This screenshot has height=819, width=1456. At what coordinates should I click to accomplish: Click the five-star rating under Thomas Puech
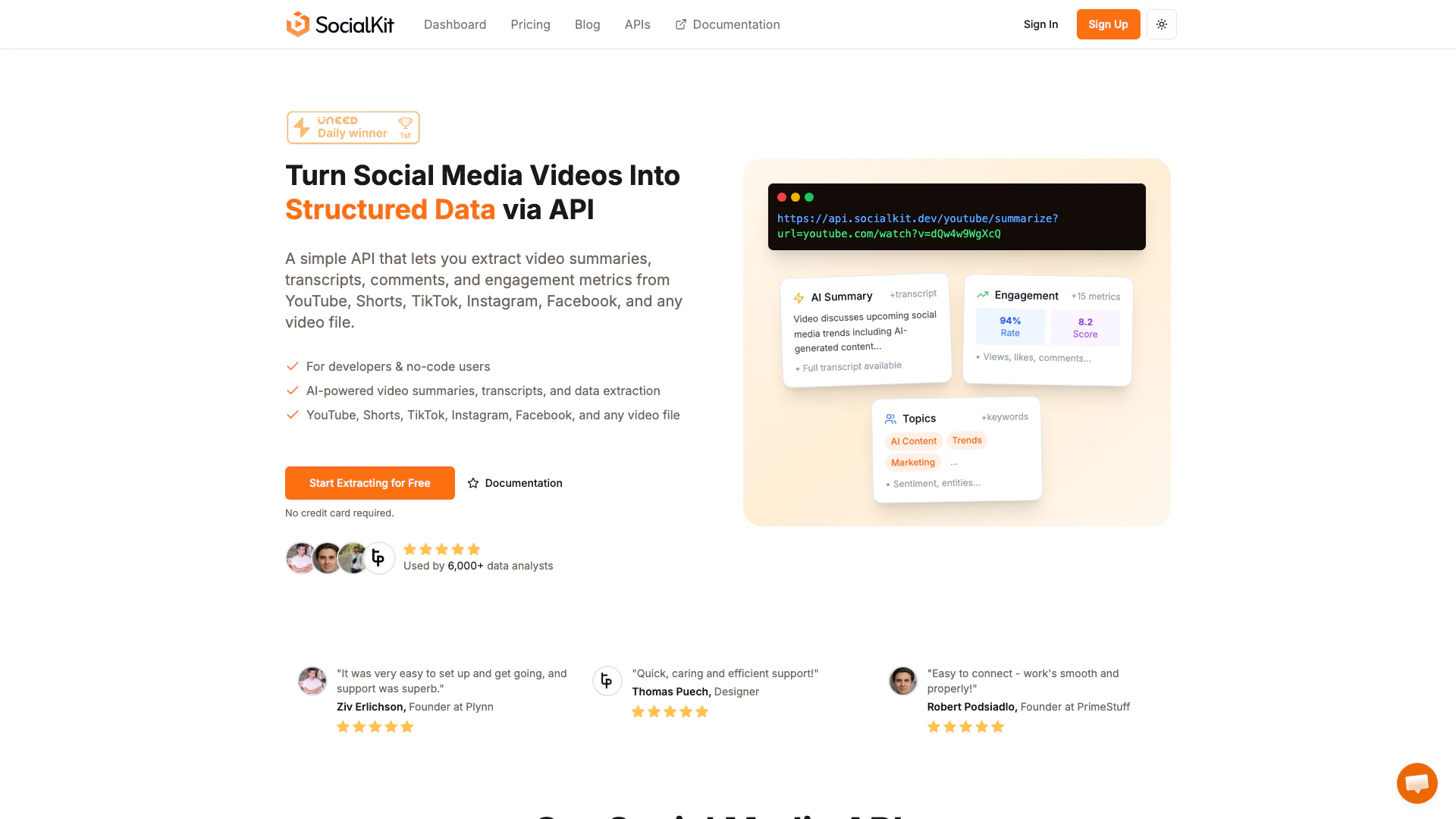[x=670, y=711]
